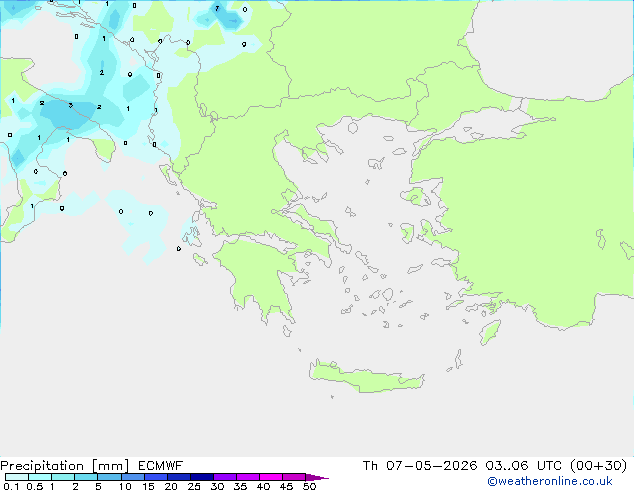
Task: Click the precipitation value '3' on the map
Action: point(71,106)
